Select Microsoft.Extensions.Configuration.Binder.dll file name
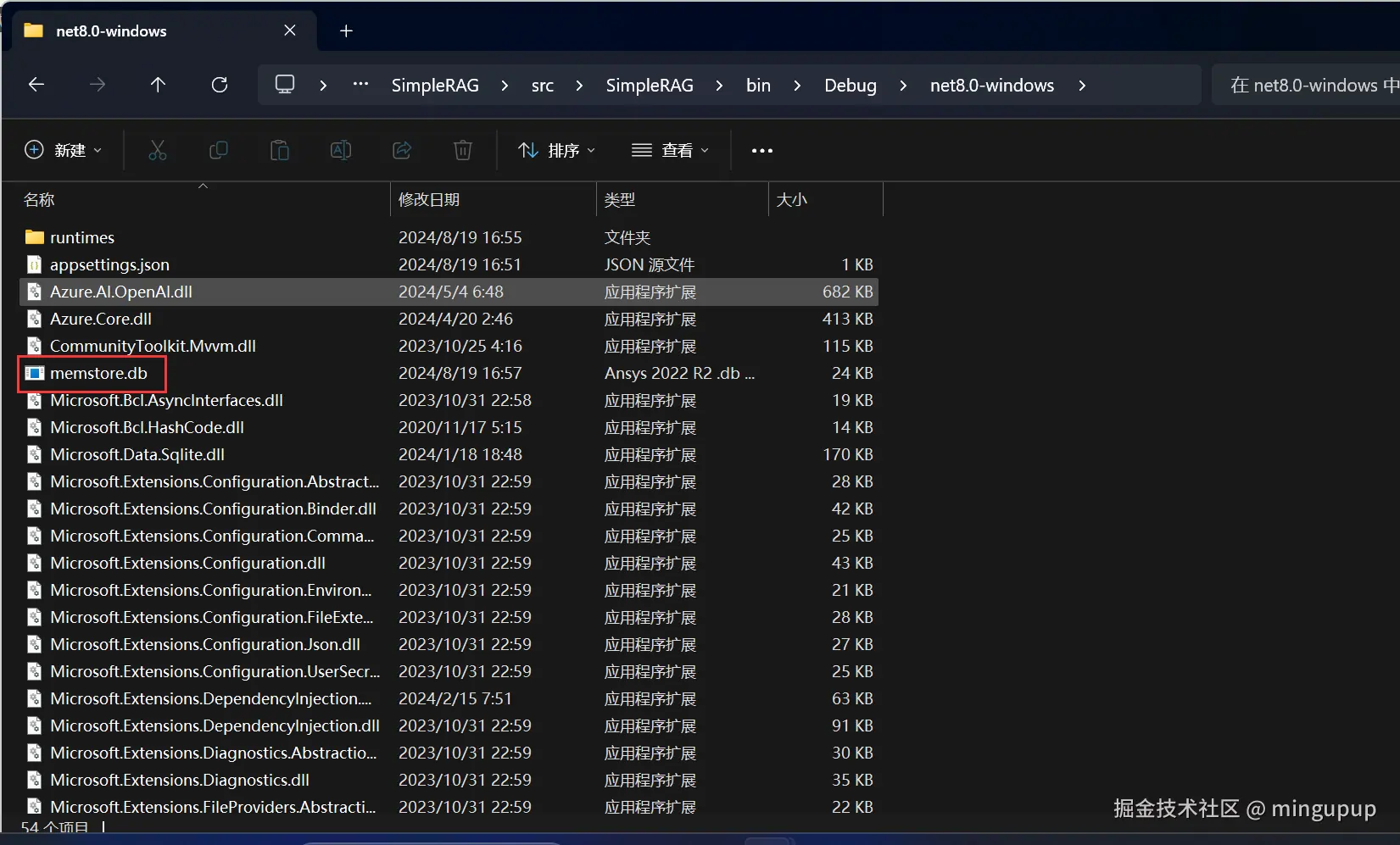Screen dimensions: 1400x845 (x=213, y=509)
